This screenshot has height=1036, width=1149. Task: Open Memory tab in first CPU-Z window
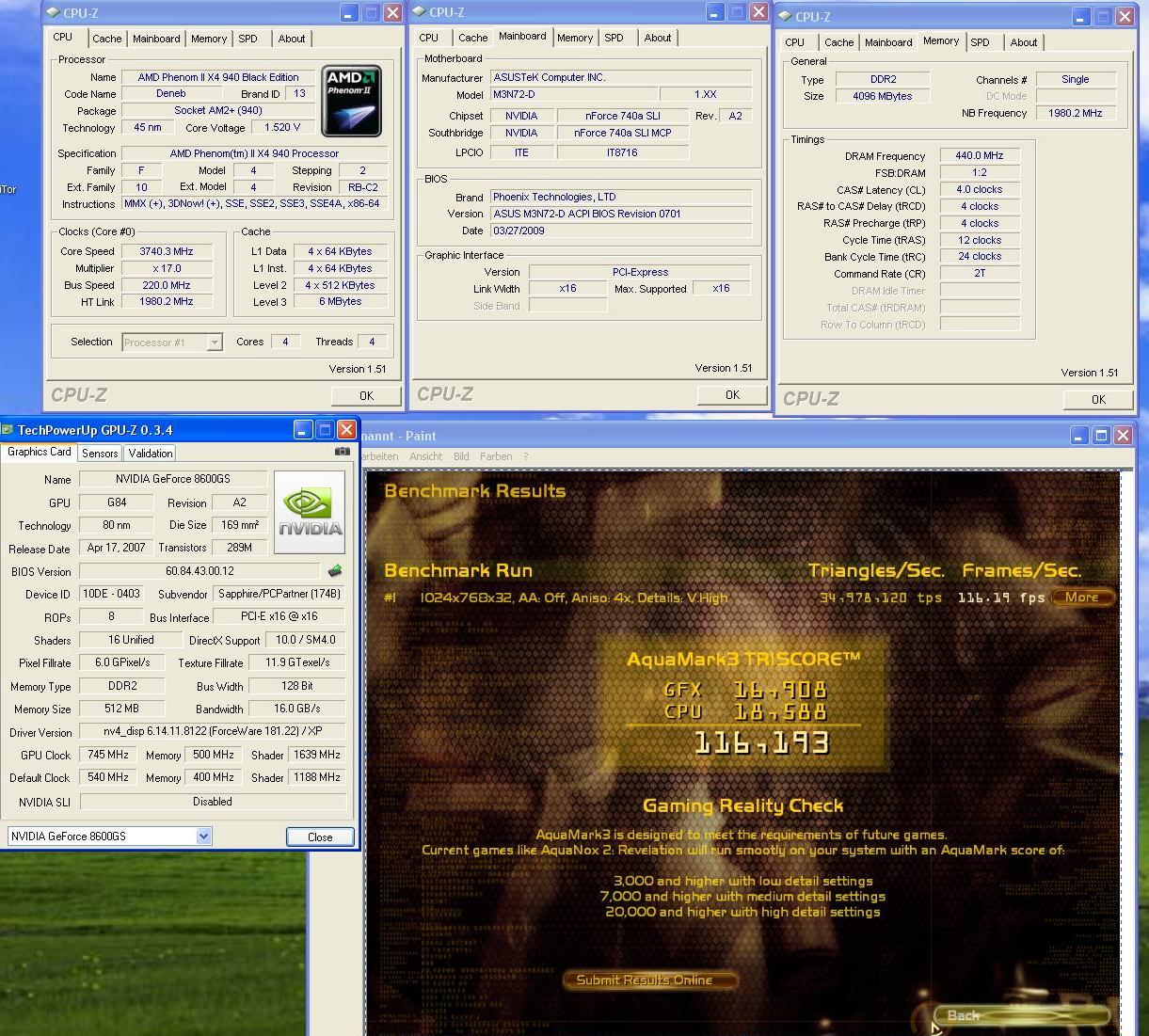coord(209,39)
